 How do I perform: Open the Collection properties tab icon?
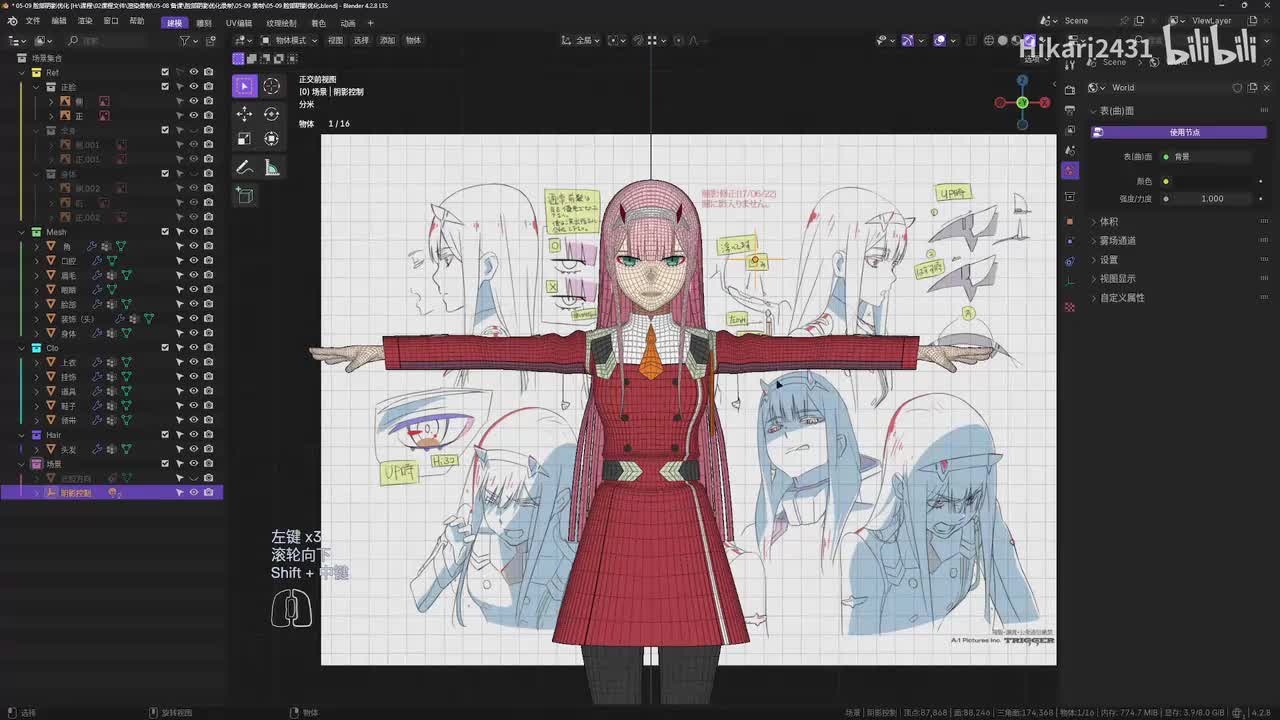tap(1070, 197)
